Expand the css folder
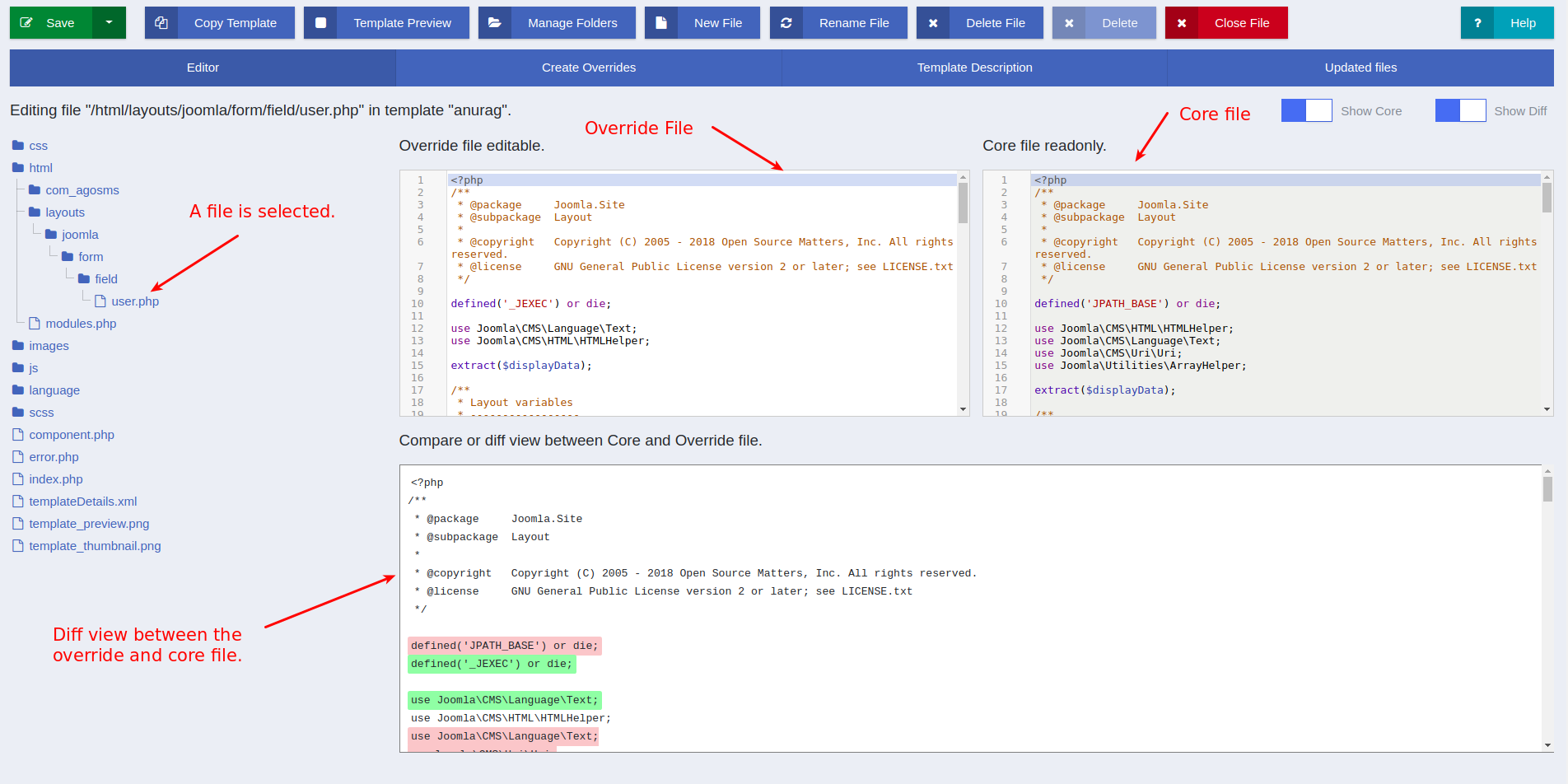 (38, 146)
